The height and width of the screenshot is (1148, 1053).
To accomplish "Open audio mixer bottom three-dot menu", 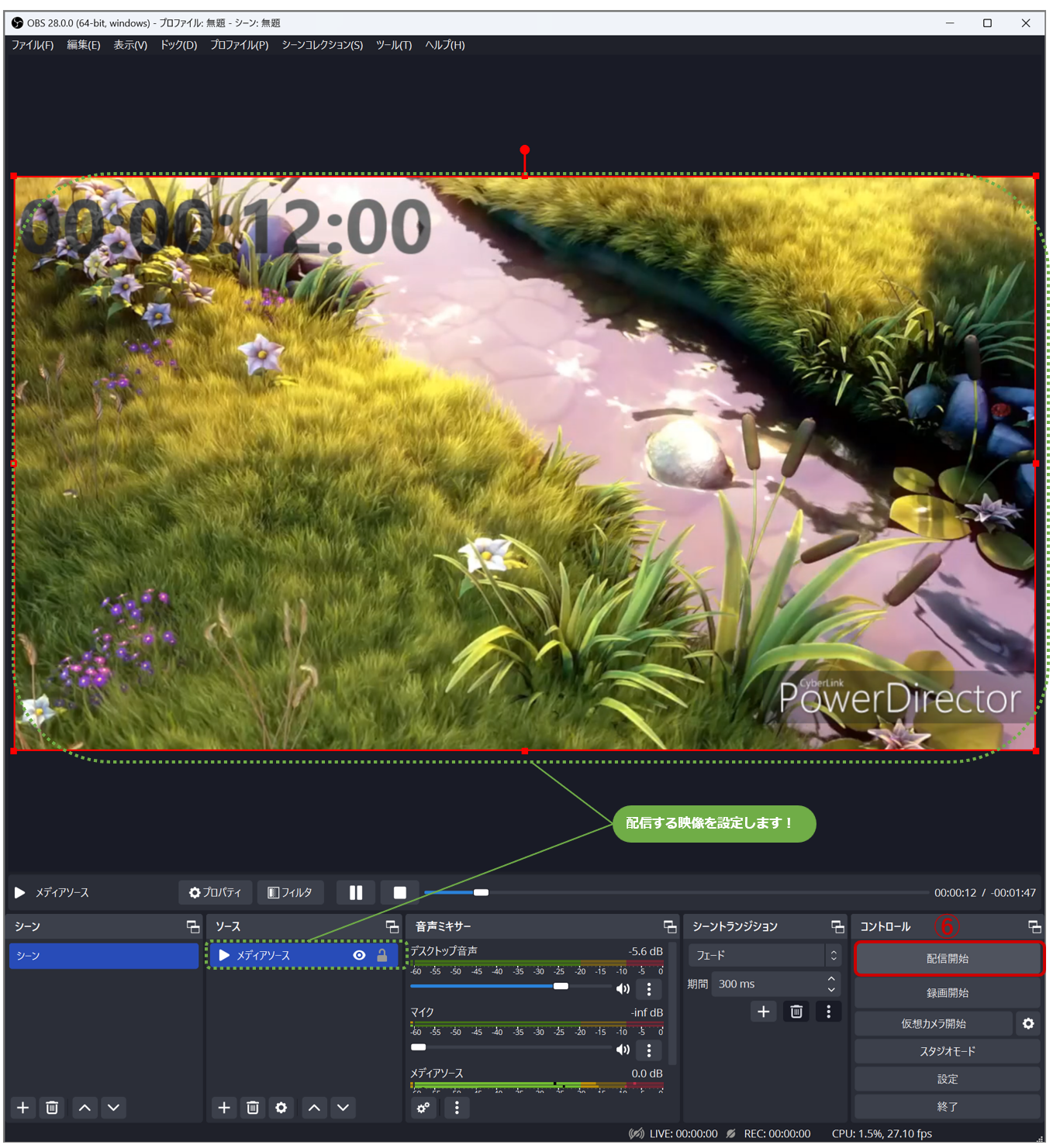I will click(x=457, y=1107).
